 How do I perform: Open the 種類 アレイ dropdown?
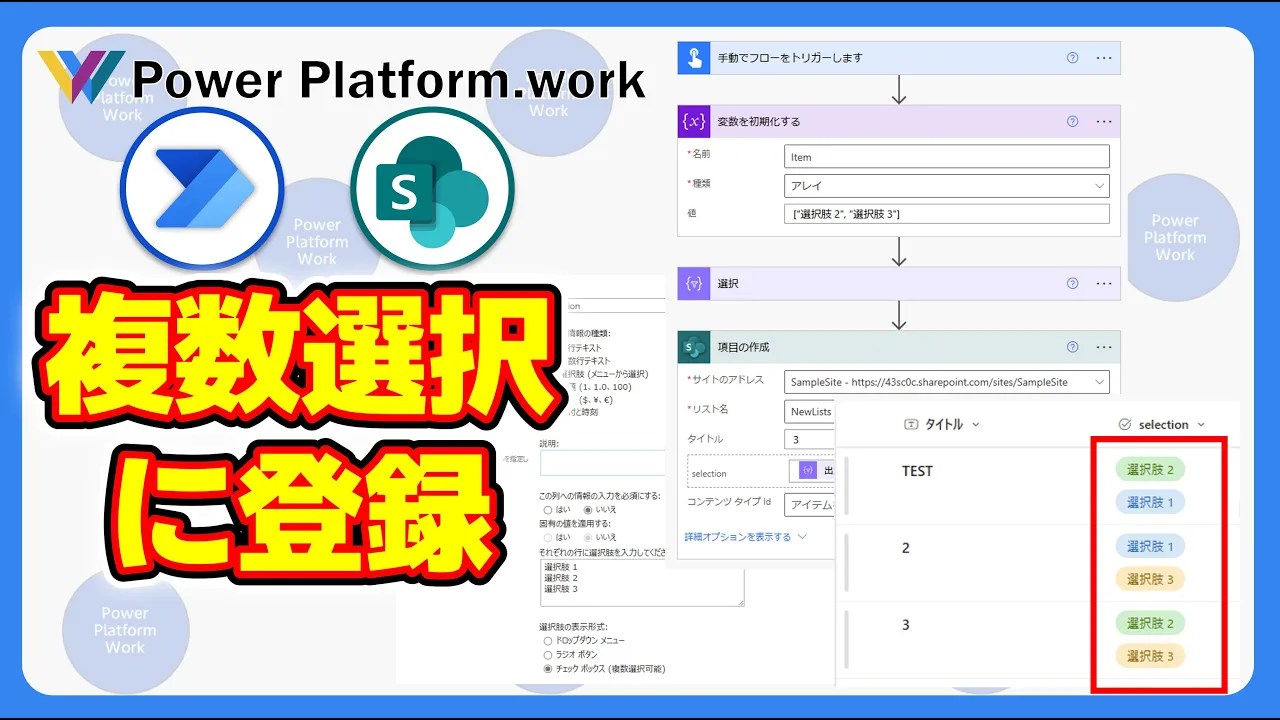(x=947, y=185)
